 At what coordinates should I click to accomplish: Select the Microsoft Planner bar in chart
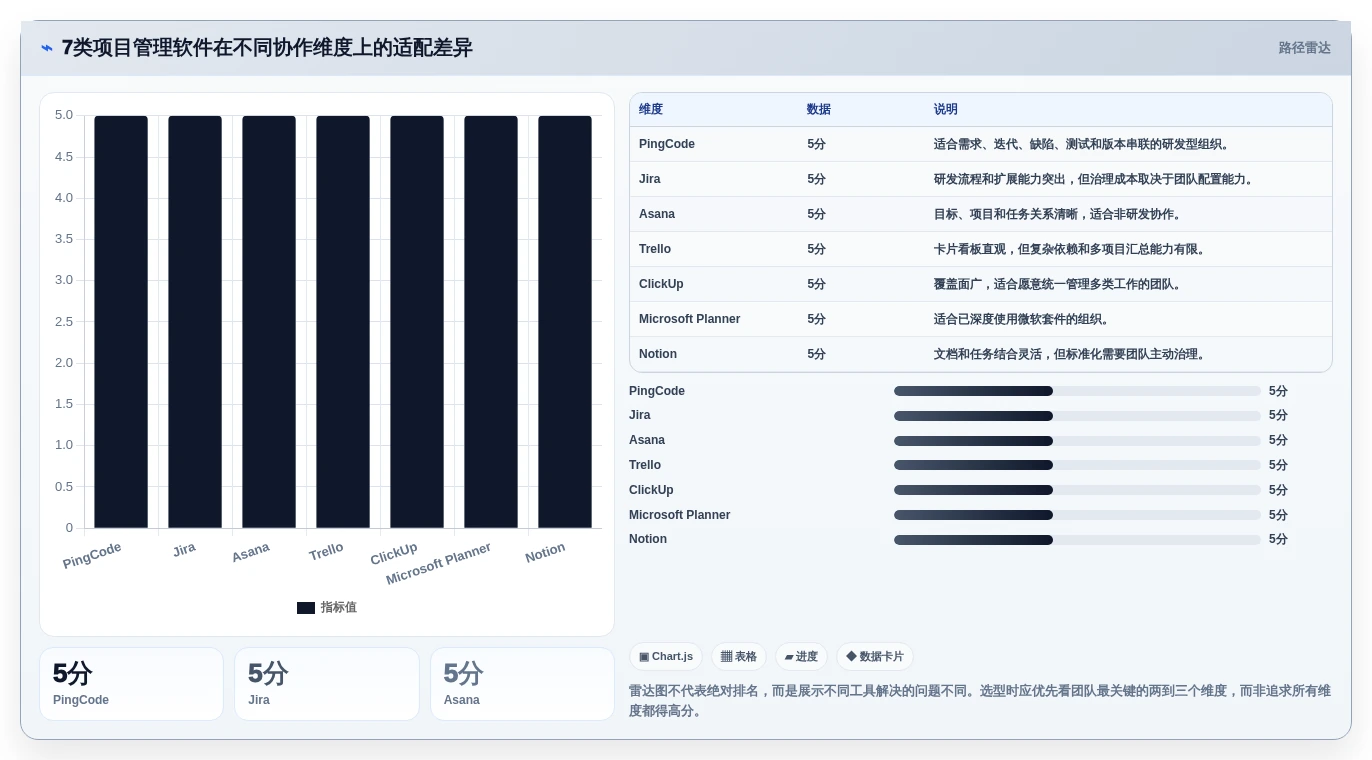coord(491,322)
